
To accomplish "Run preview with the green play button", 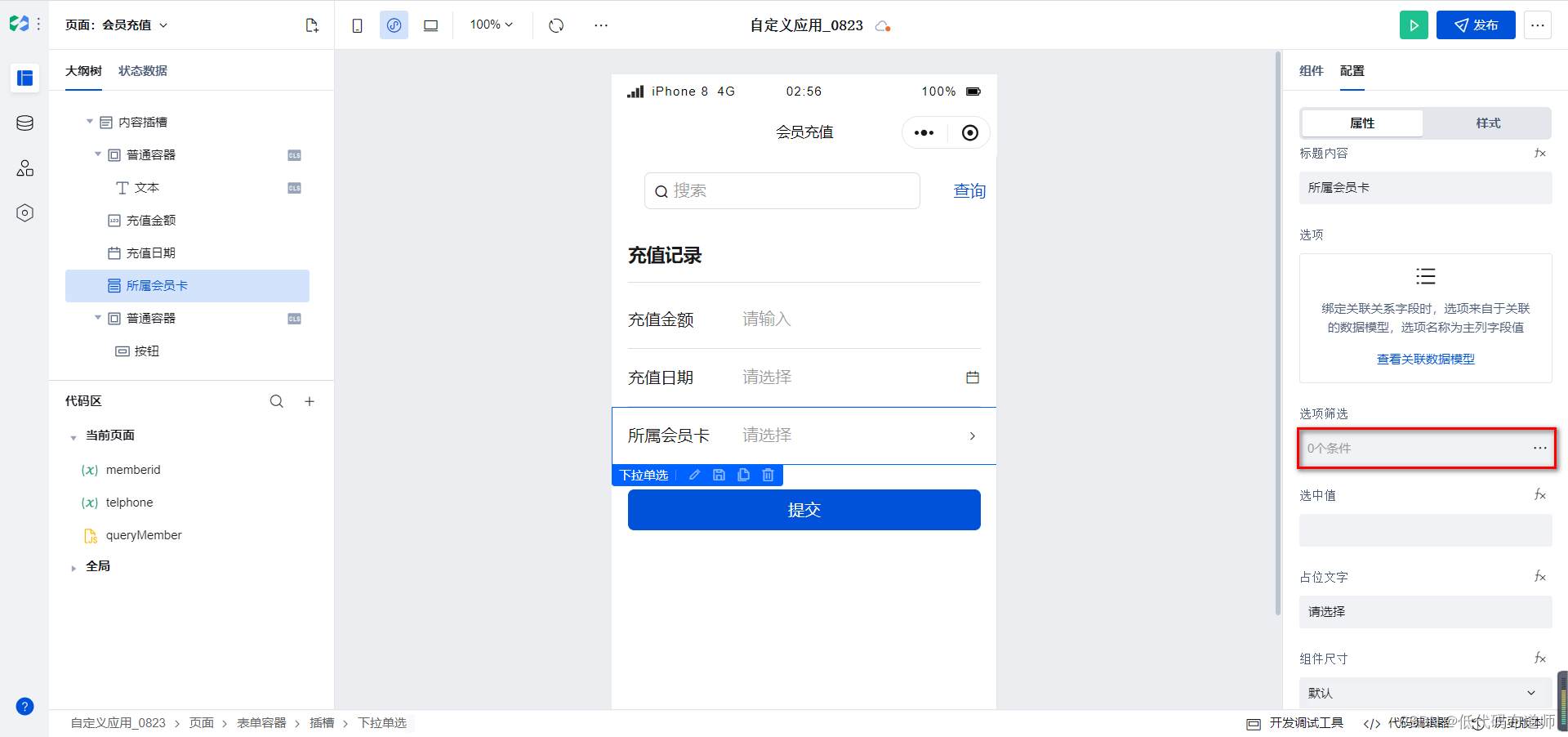I will (x=1414, y=25).
